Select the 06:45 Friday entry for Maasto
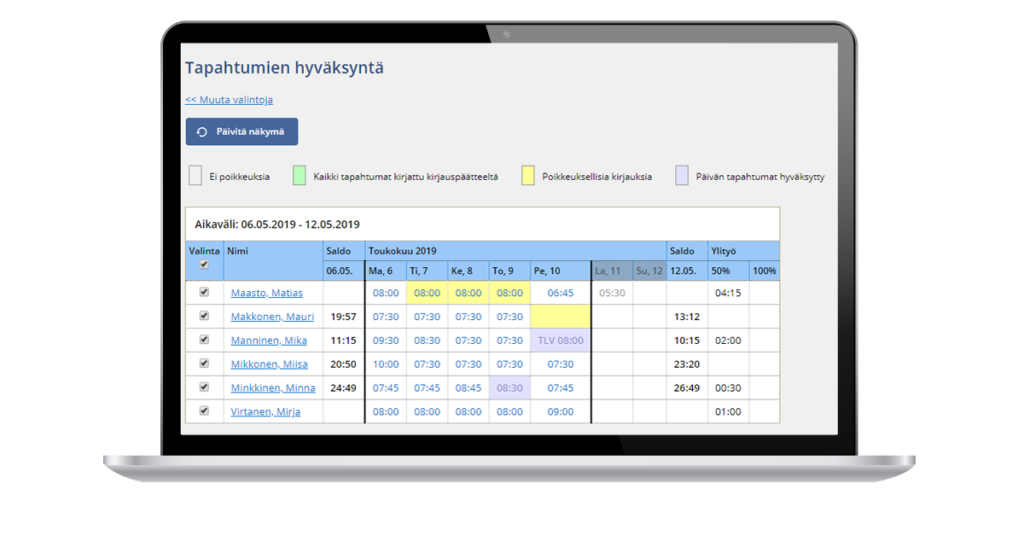 click(x=560, y=293)
